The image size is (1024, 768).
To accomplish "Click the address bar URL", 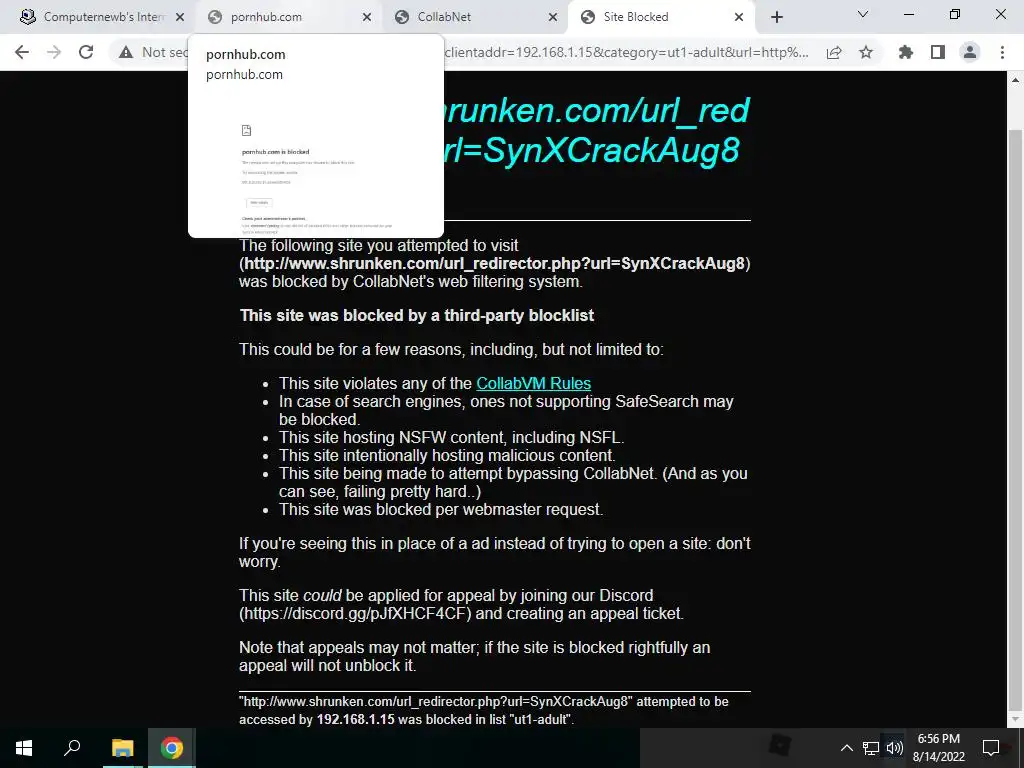I will [626, 52].
